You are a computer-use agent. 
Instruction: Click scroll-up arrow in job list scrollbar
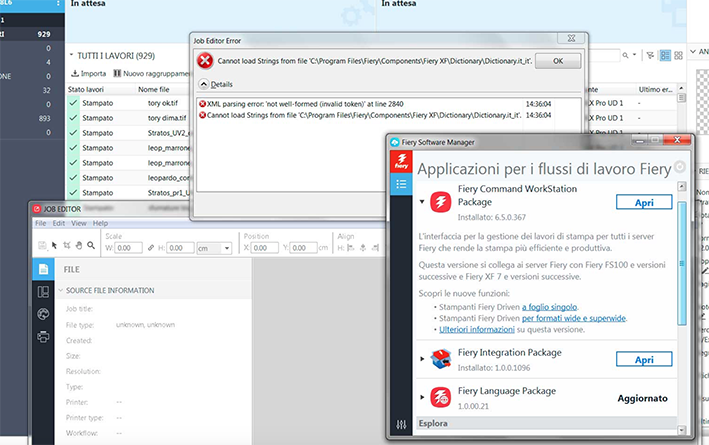pos(682,88)
